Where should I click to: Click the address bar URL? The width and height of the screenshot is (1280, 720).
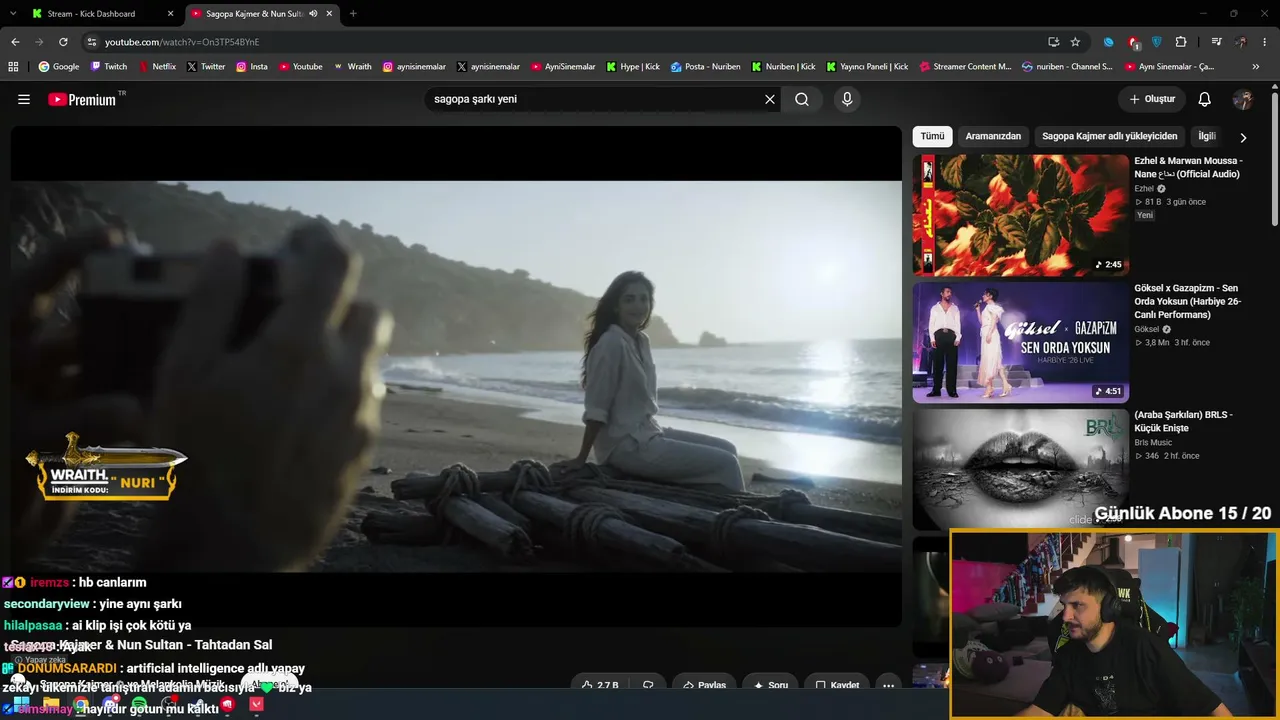pyautogui.click(x=182, y=42)
